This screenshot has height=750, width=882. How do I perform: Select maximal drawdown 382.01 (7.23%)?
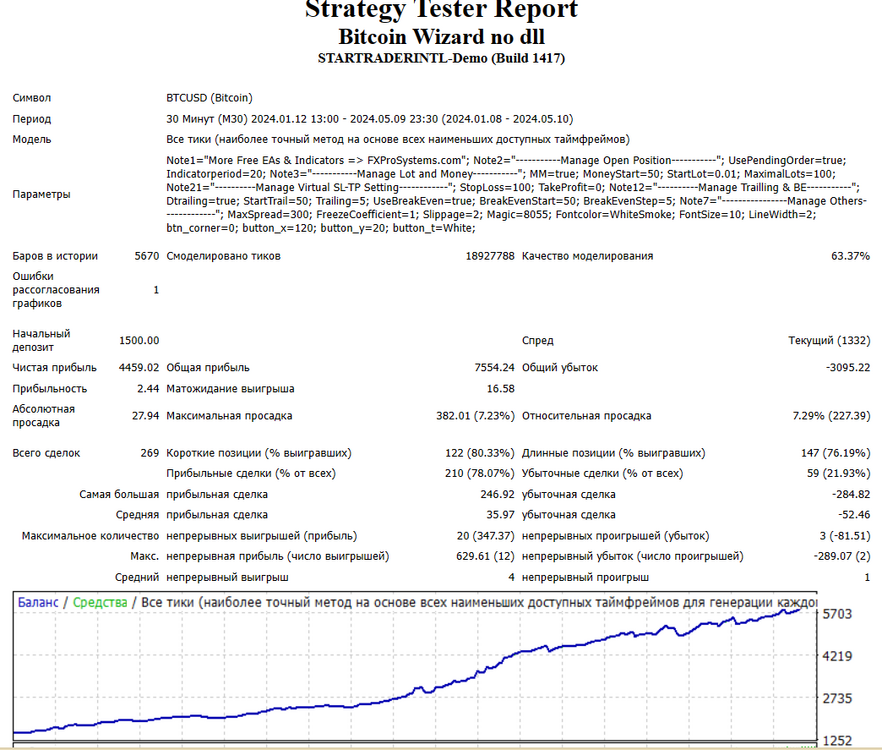click(x=475, y=416)
